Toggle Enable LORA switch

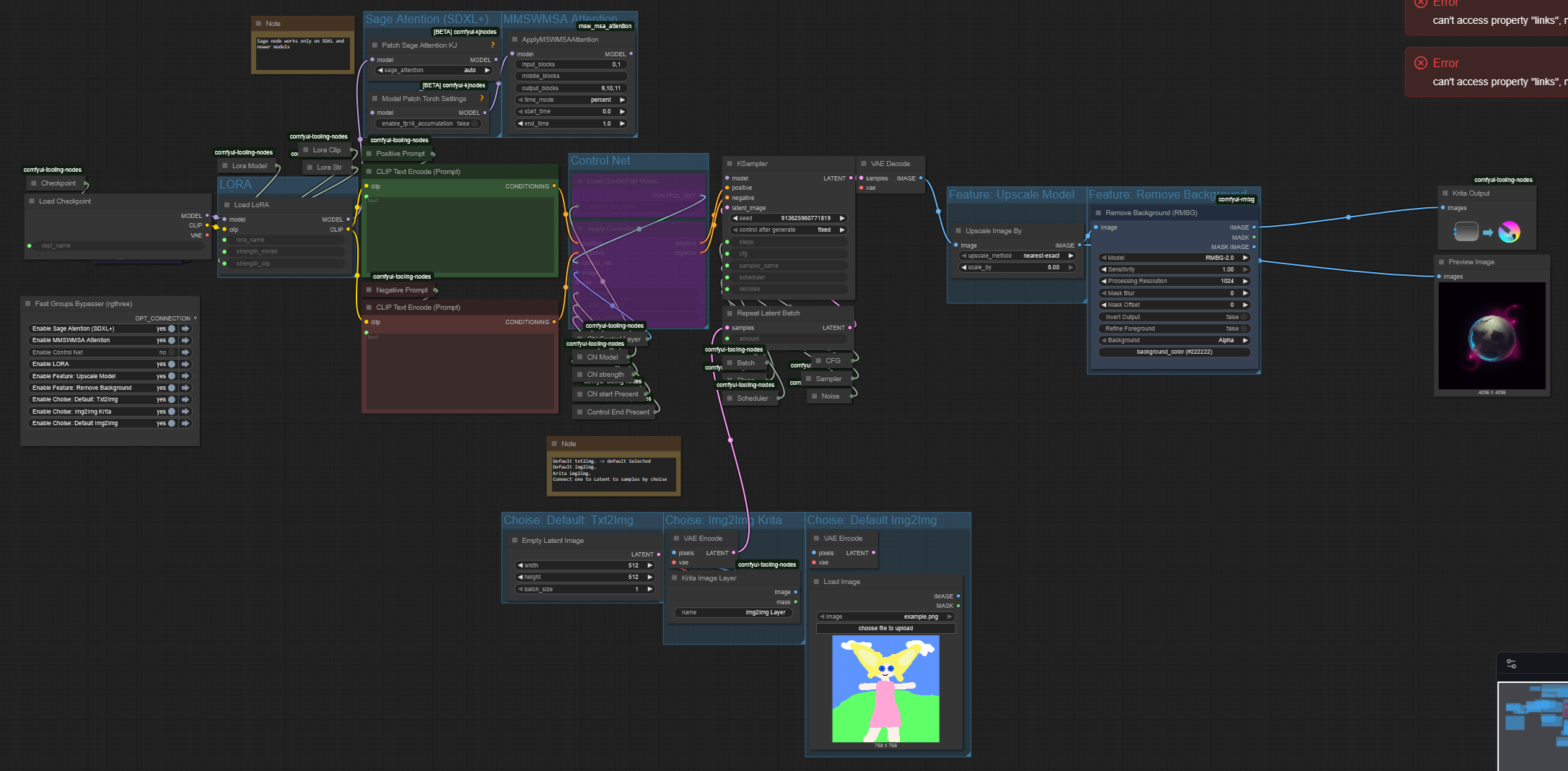pyautogui.click(x=172, y=364)
